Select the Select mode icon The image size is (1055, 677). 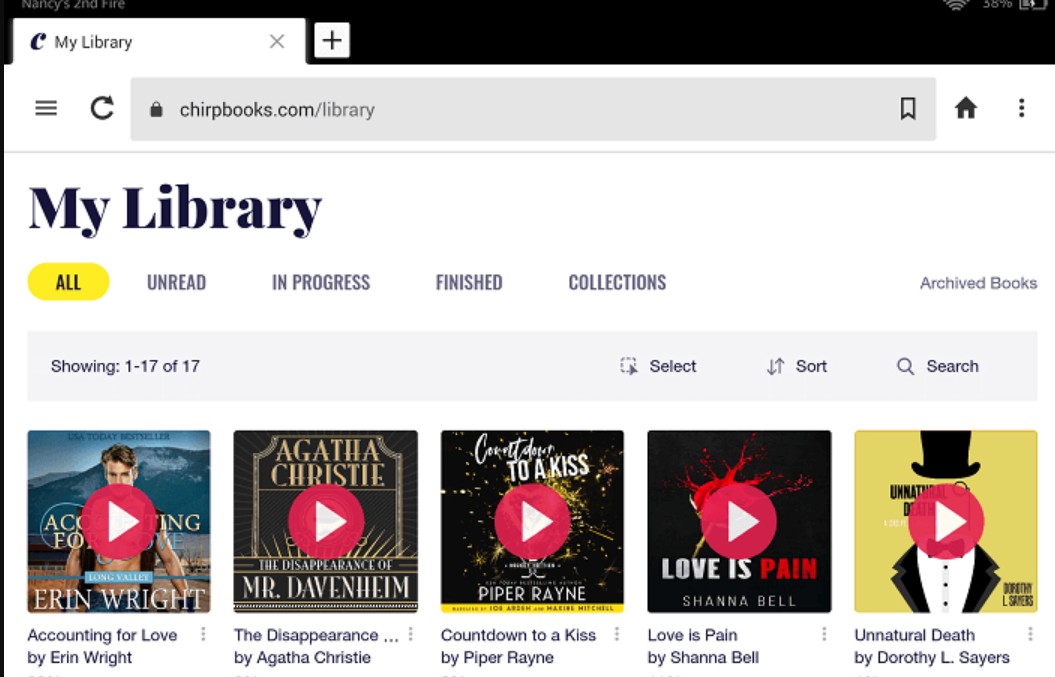[628, 366]
